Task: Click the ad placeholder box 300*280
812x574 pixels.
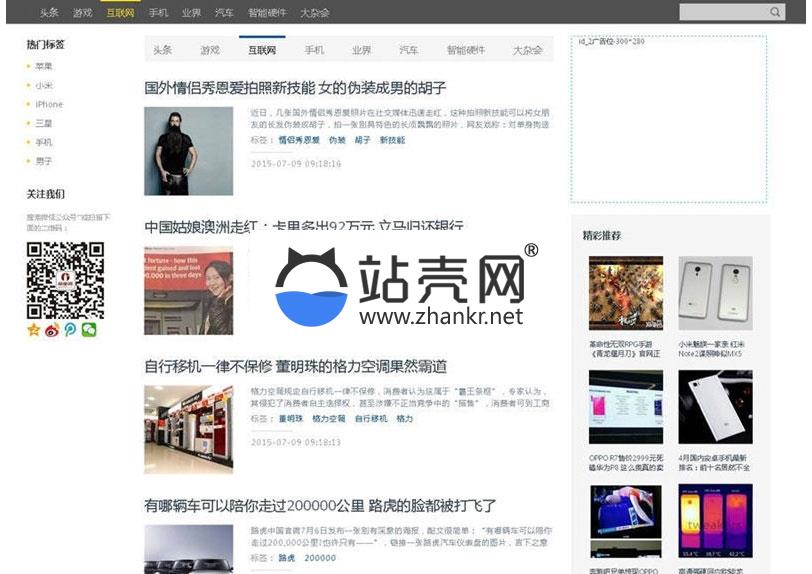Action: (x=669, y=119)
